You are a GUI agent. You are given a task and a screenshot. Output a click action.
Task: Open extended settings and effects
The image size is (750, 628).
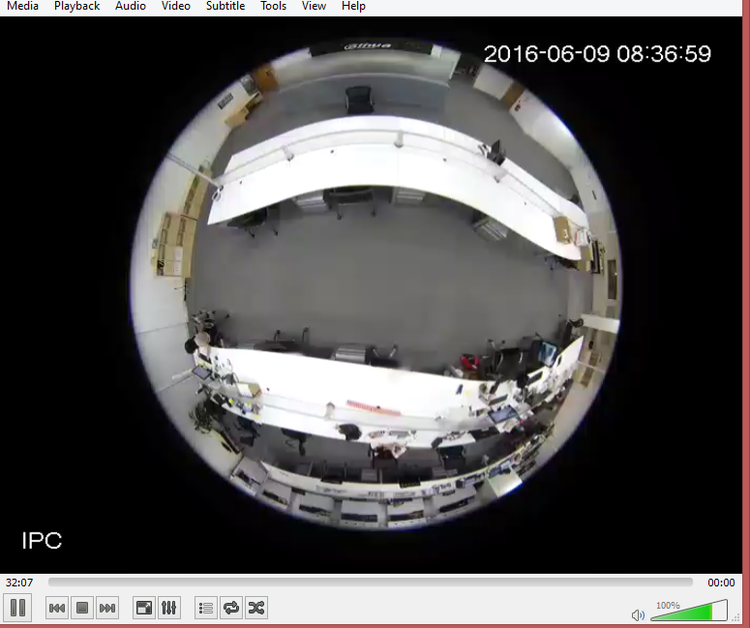click(169, 608)
